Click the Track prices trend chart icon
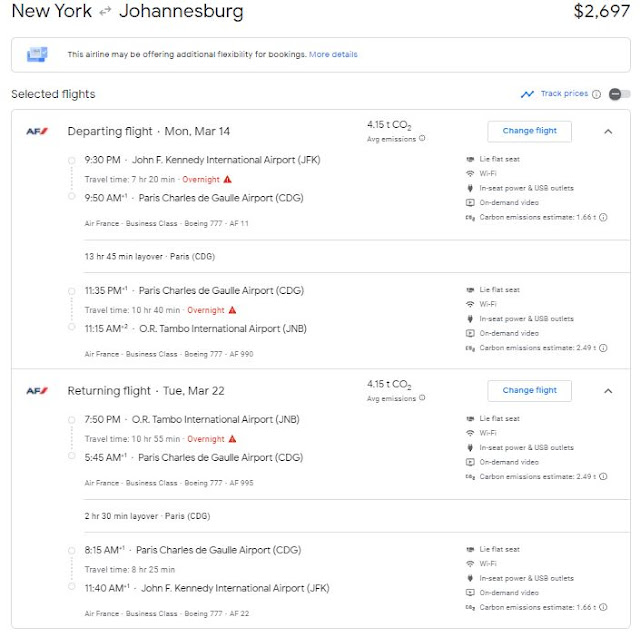 click(x=527, y=94)
